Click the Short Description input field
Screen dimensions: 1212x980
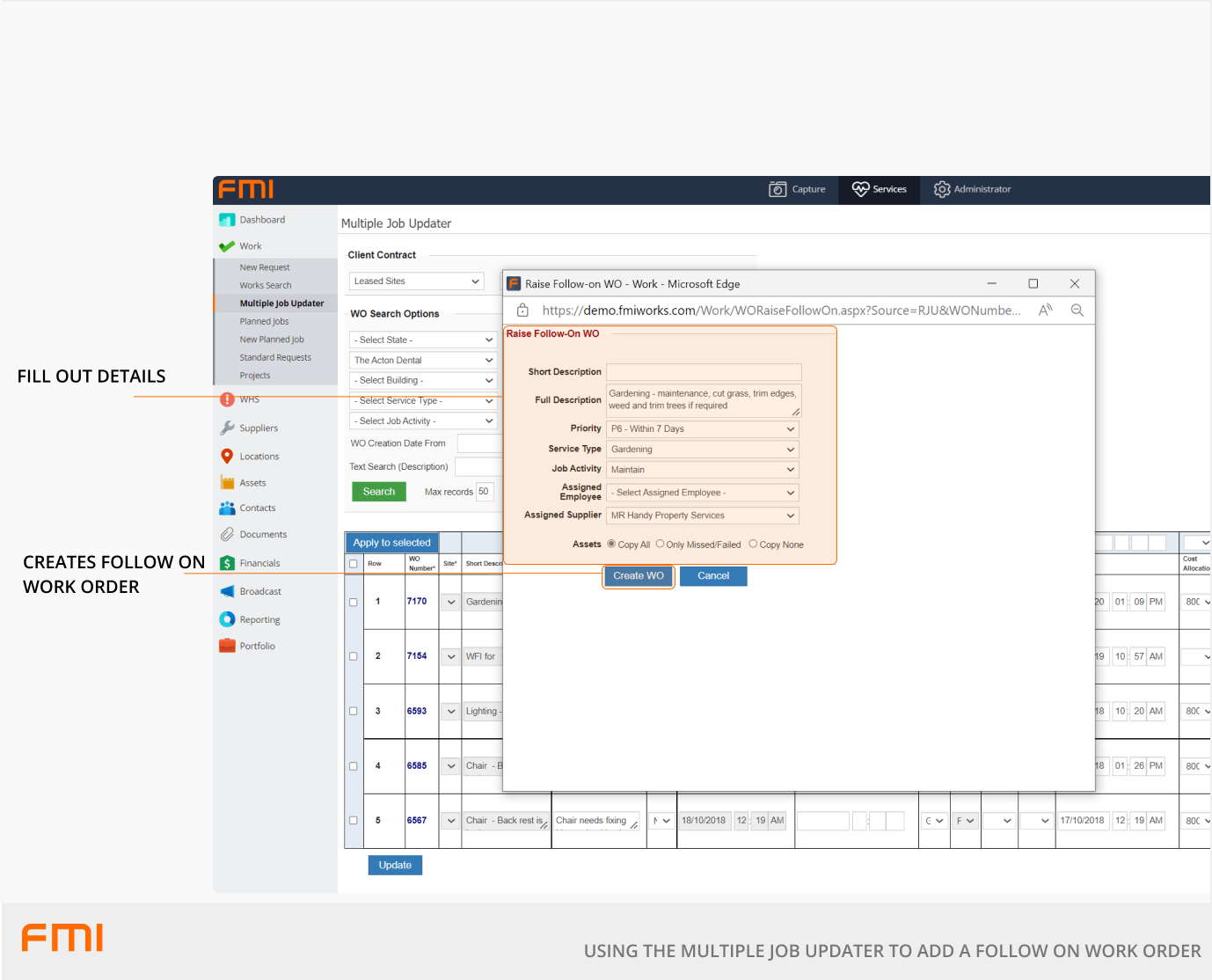tap(704, 372)
